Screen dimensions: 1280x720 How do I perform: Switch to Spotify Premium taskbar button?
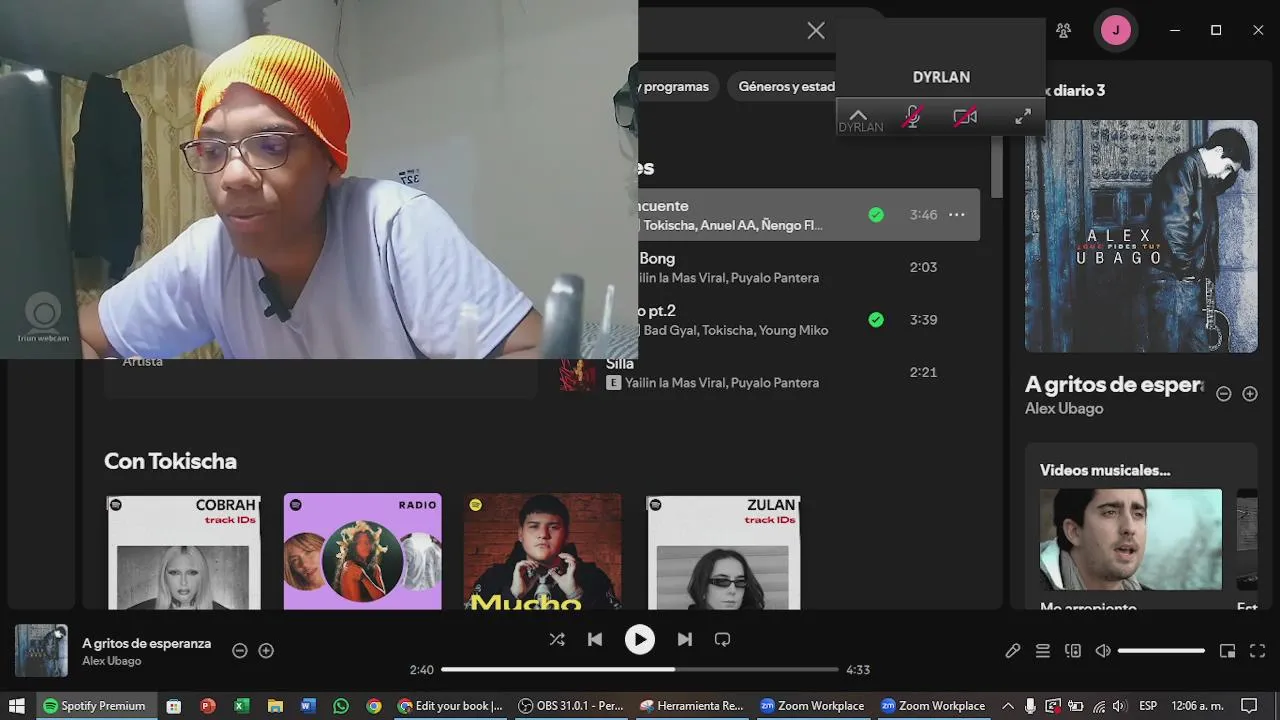click(94, 706)
